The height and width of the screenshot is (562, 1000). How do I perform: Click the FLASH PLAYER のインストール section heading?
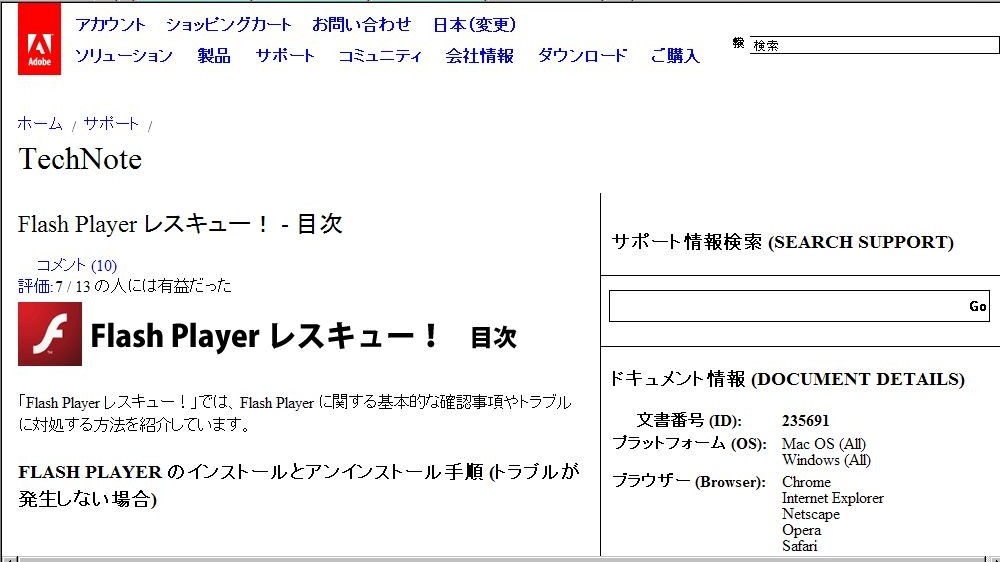pyautogui.click(x=298, y=485)
